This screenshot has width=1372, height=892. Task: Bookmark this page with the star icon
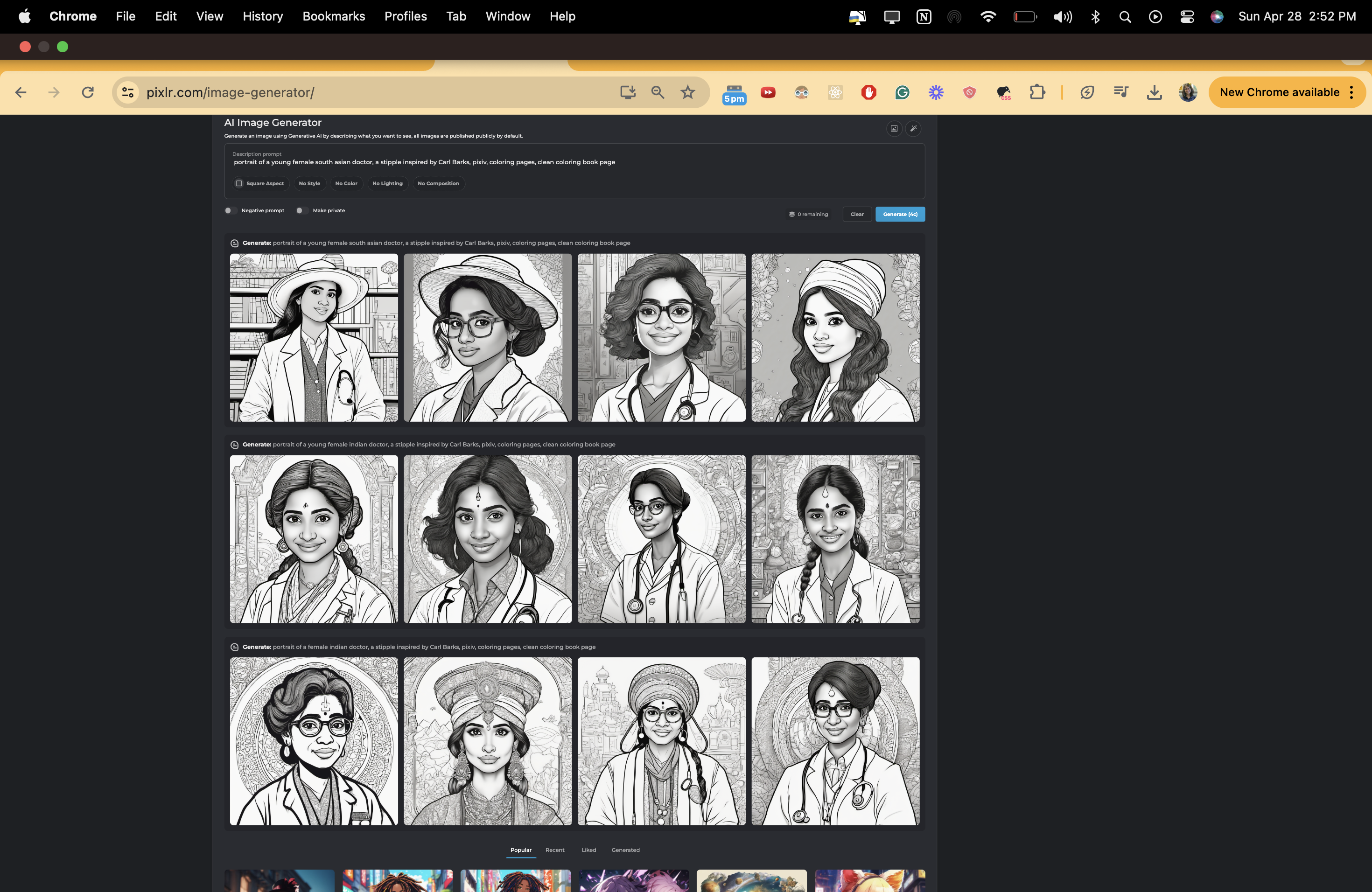click(x=687, y=92)
